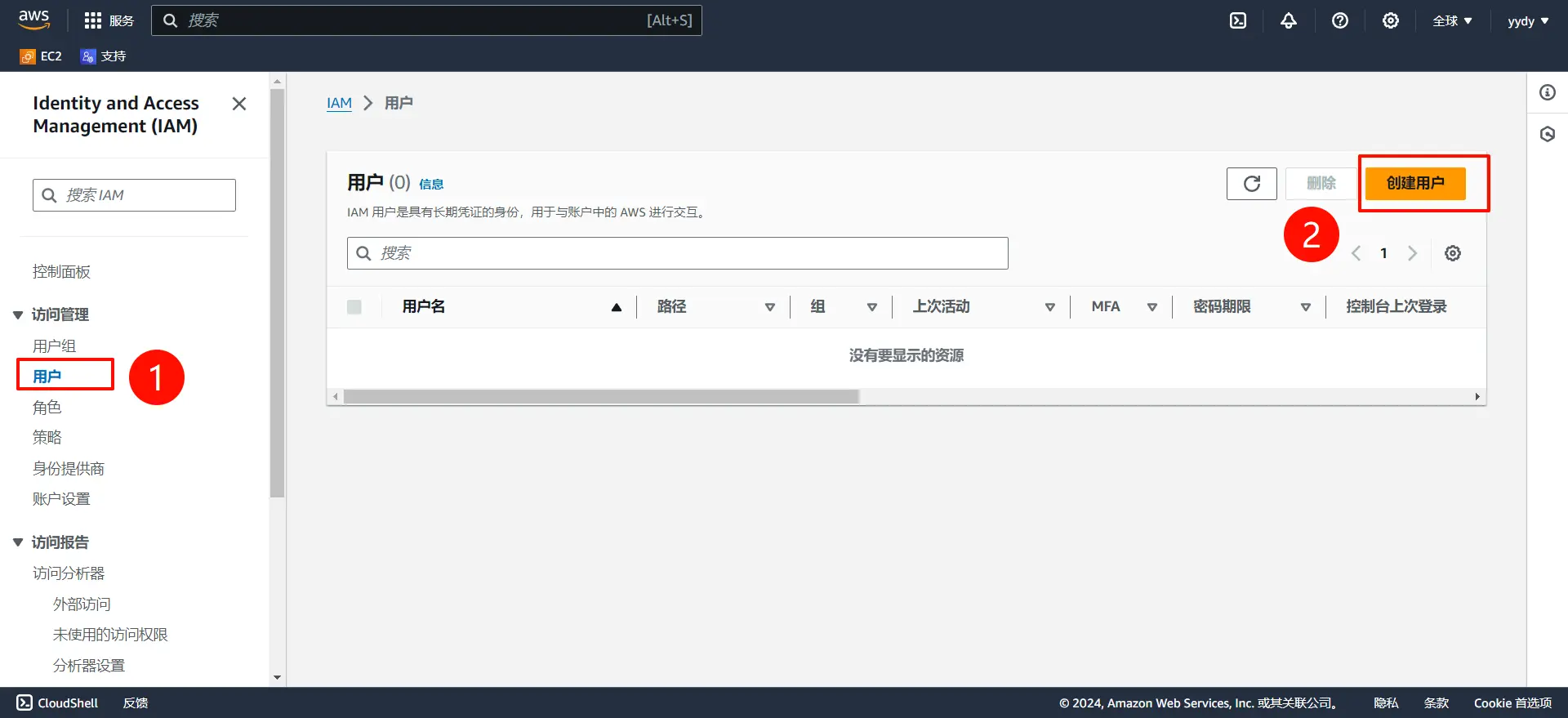Open the 隐私 footer link

click(1386, 702)
